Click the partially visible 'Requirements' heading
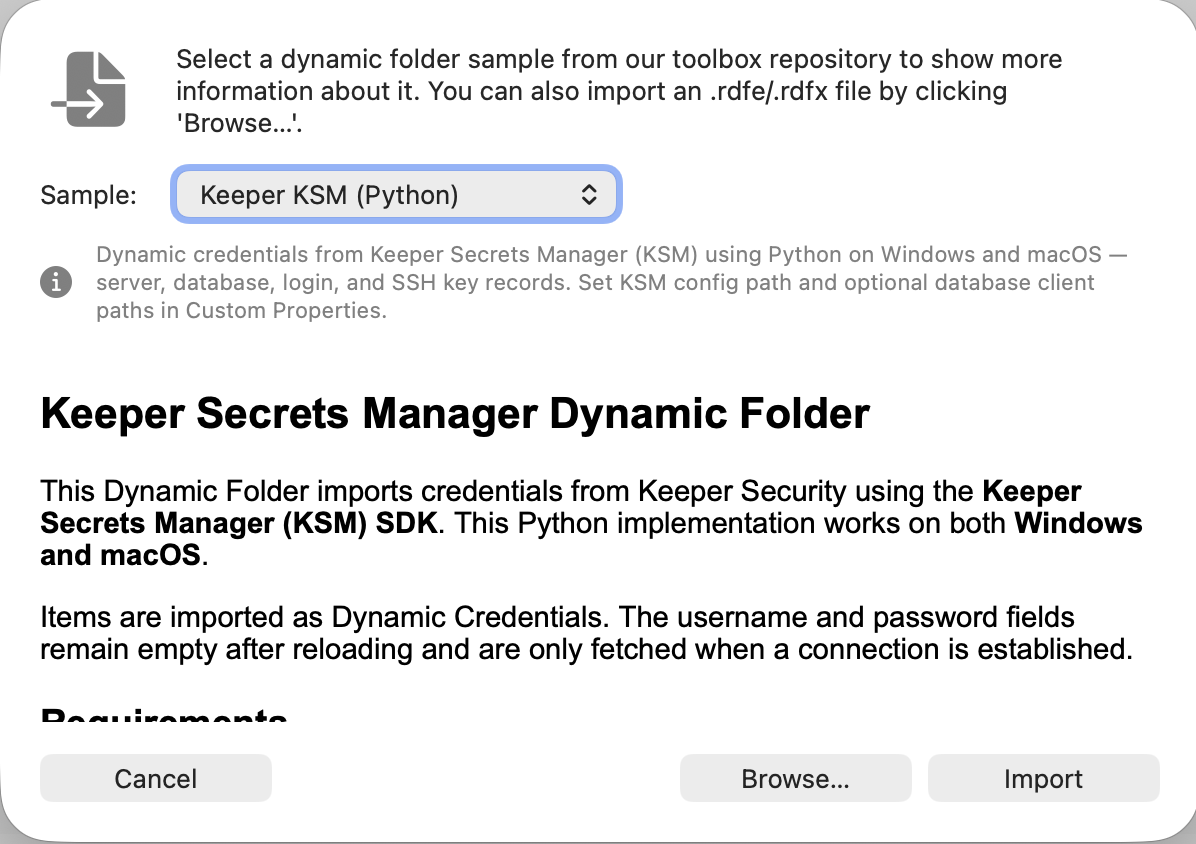The image size is (1196, 844). [164, 718]
